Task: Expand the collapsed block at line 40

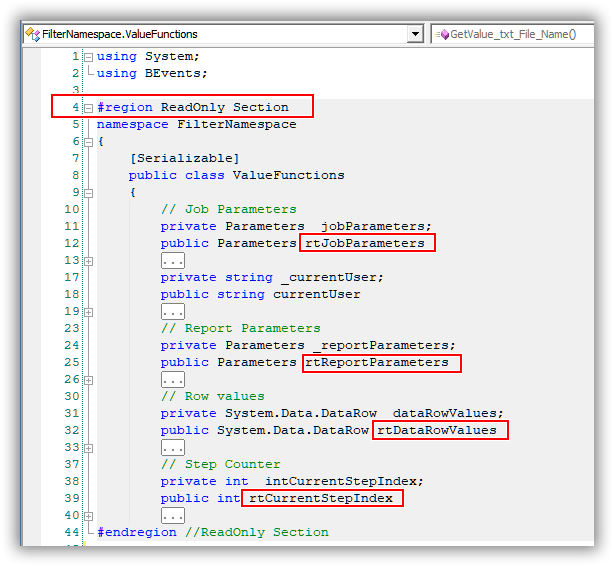Action: pos(88,515)
